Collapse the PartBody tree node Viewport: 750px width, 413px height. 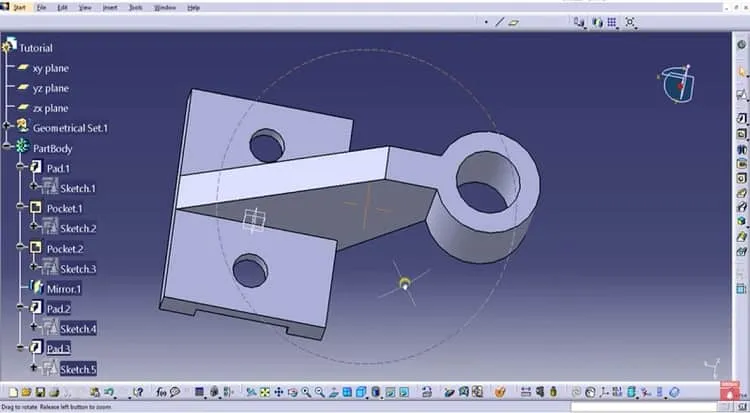tap(6, 146)
